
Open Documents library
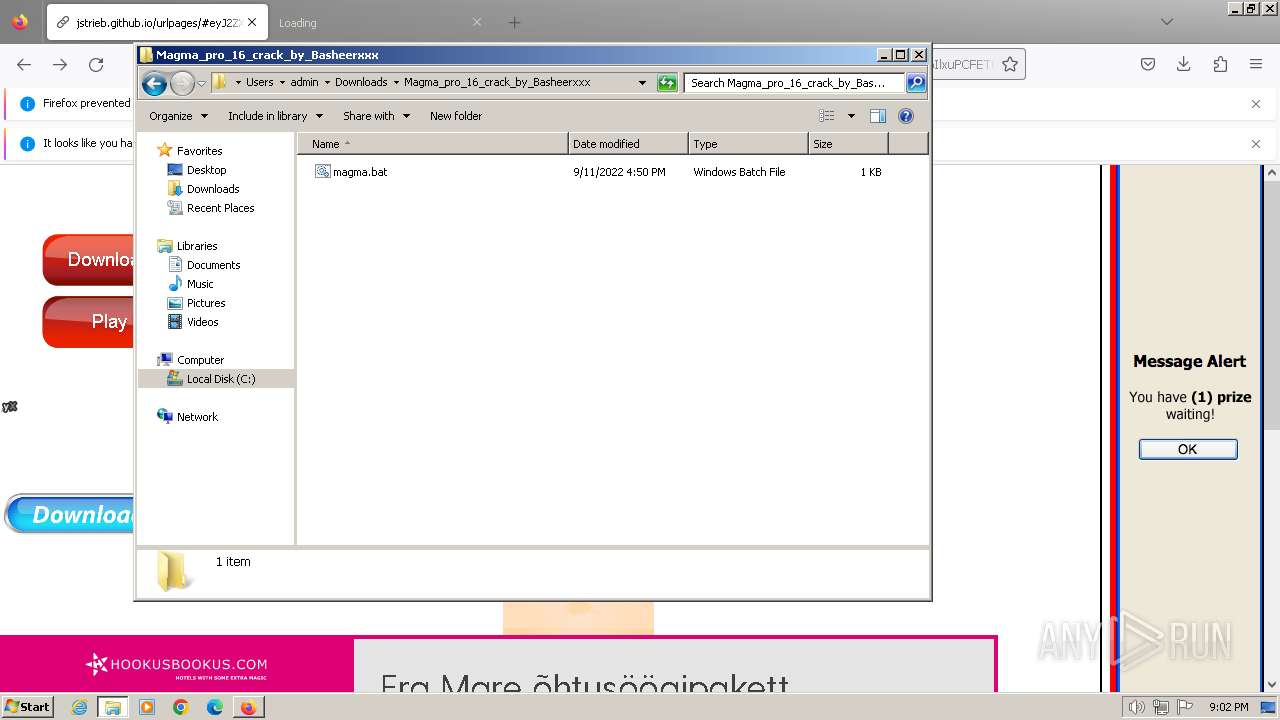click(x=213, y=265)
